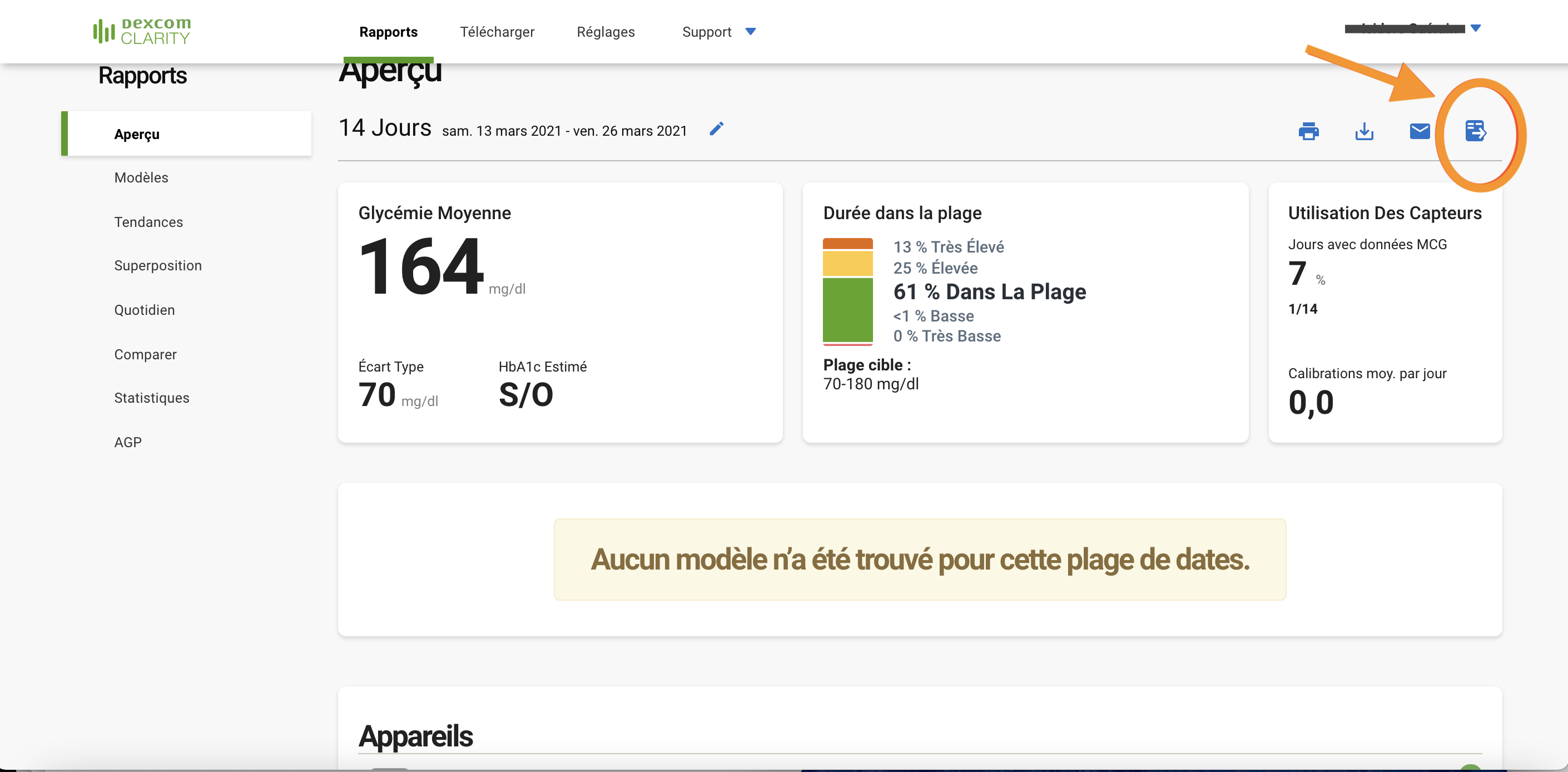Select Modèles in the reports sidebar
Image resolution: width=1568 pixels, height=772 pixels.
(x=141, y=177)
